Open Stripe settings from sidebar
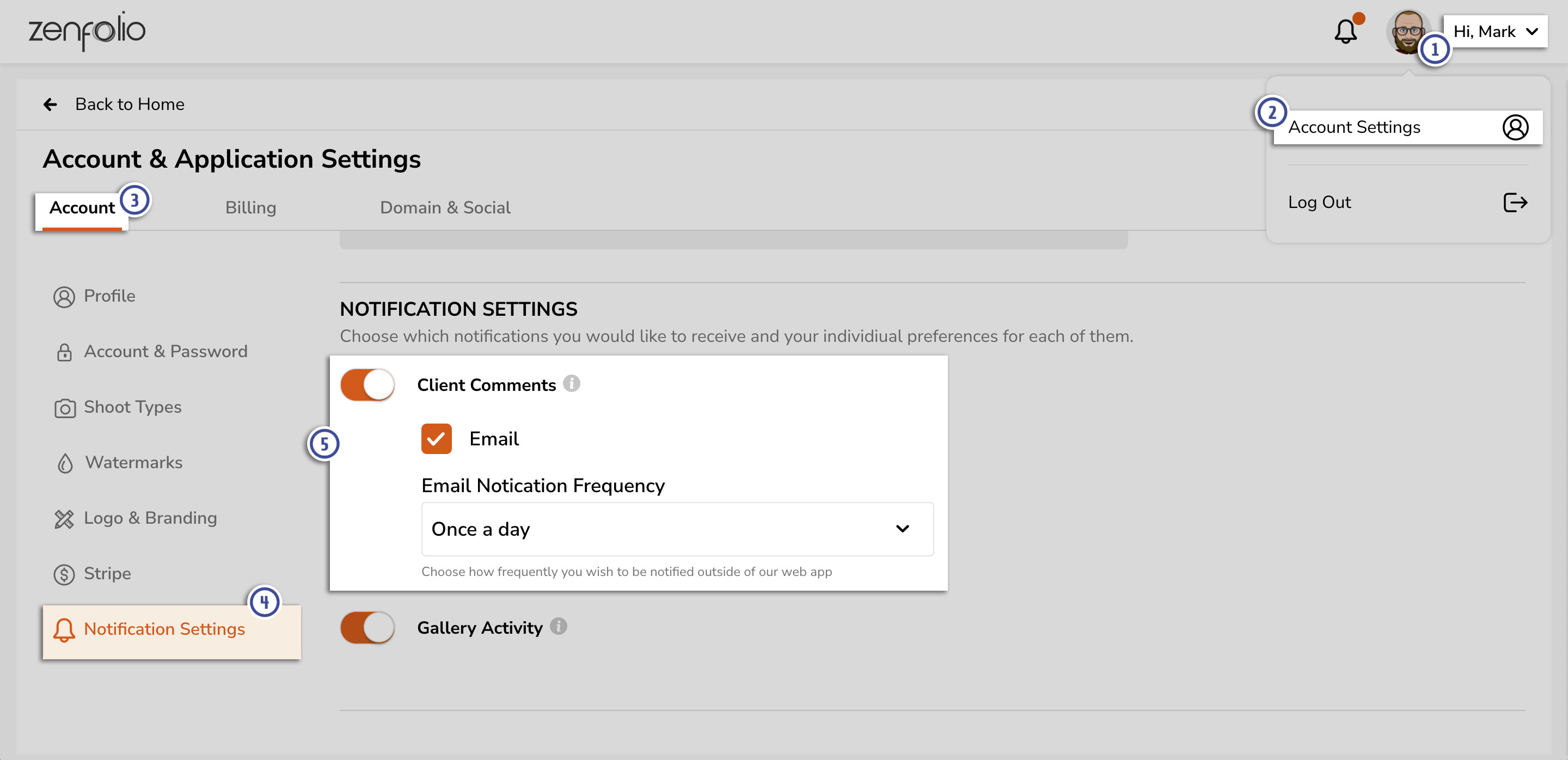Viewport: 1568px width, 760px height. (x=107, y=573)
